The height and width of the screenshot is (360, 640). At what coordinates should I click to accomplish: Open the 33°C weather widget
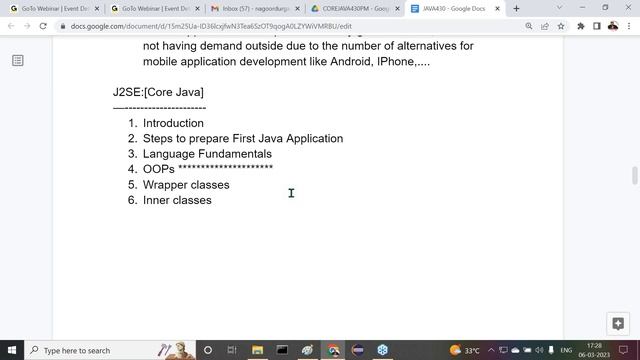pos(464,350)
